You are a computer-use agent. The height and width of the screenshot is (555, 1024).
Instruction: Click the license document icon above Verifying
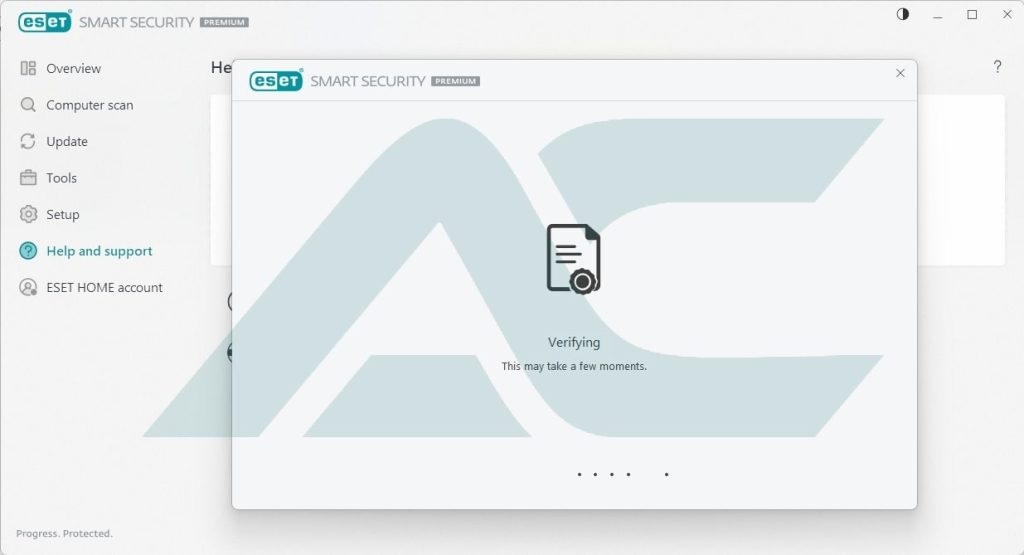[573, 259]
